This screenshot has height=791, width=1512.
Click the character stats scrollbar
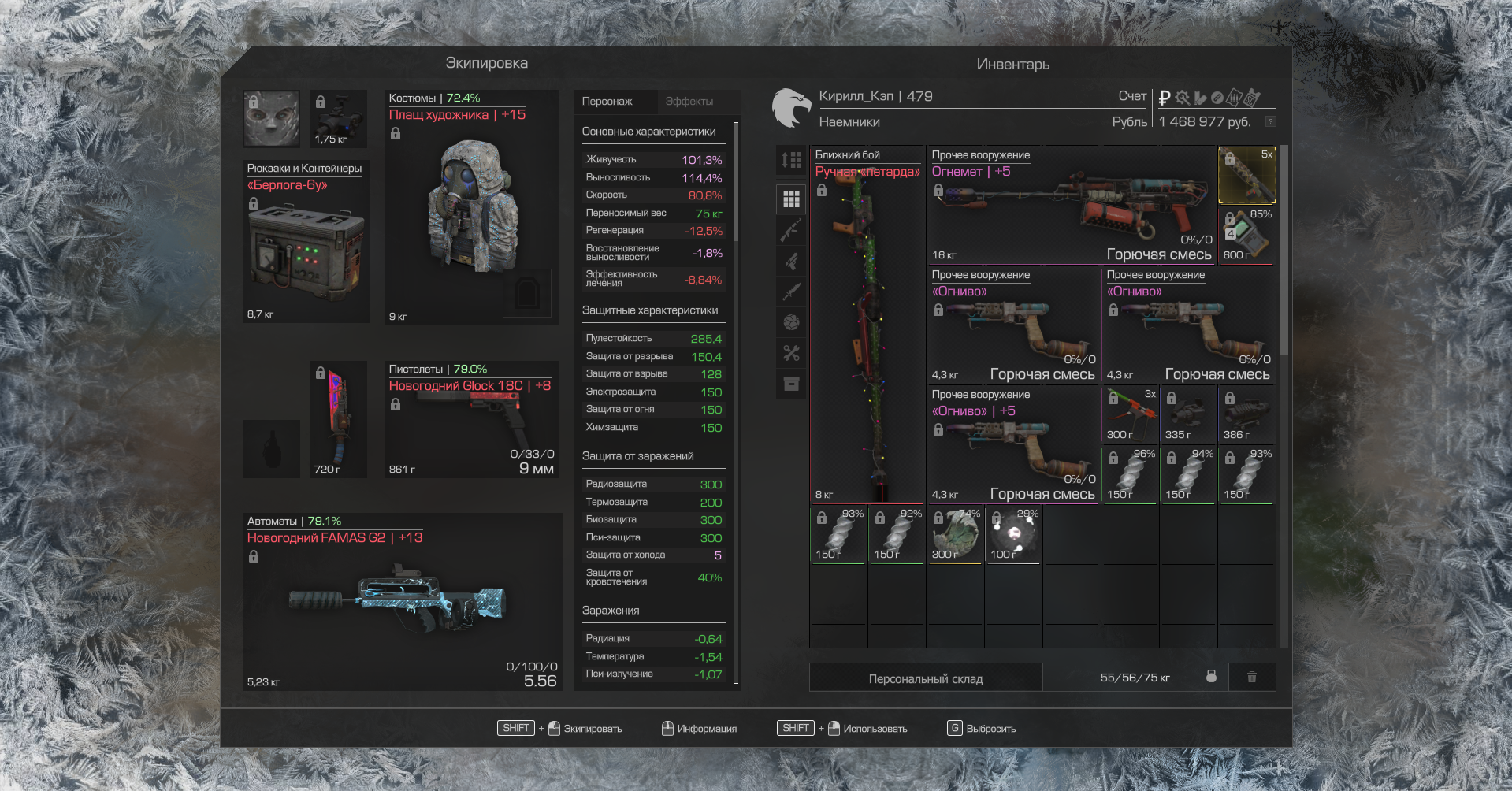736,181
